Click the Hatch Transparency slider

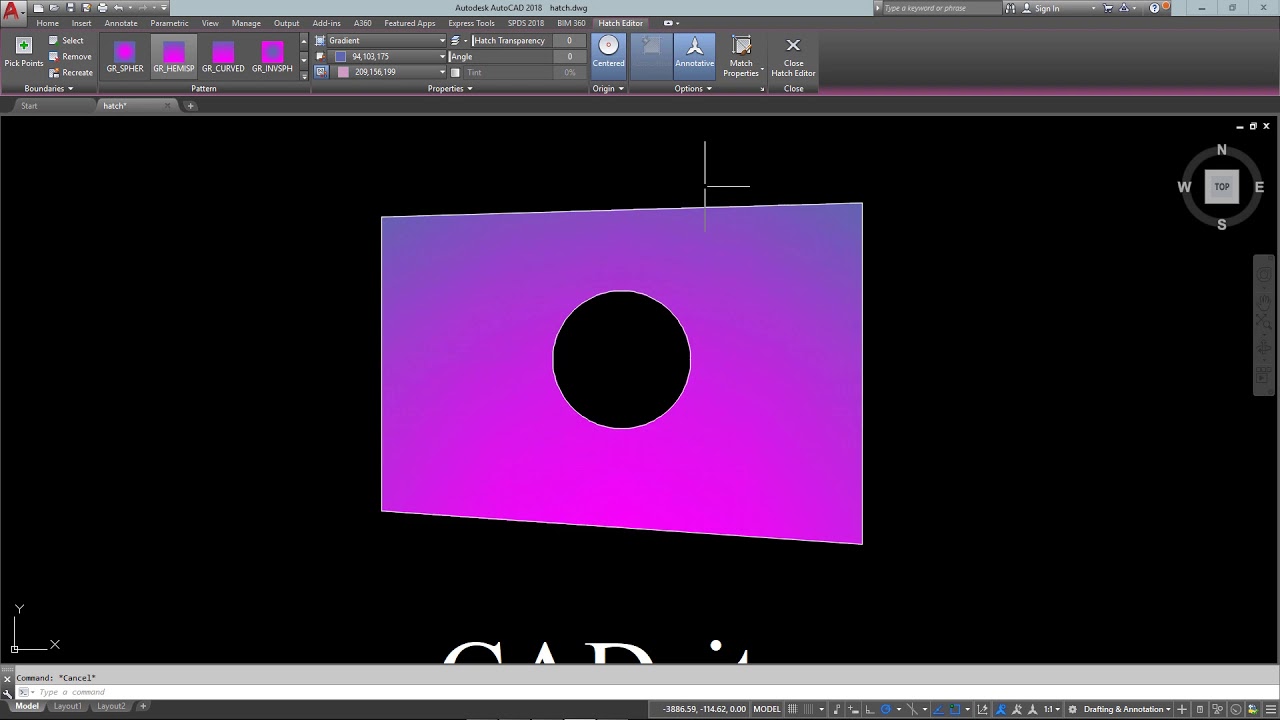511,41
